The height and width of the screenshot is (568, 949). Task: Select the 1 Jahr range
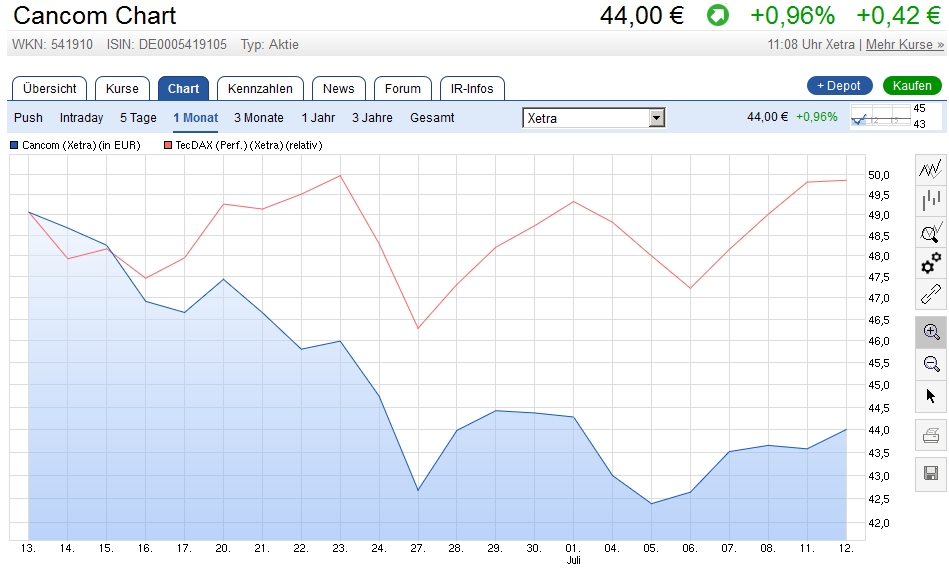pyautogui.click(x=318, y=117)
